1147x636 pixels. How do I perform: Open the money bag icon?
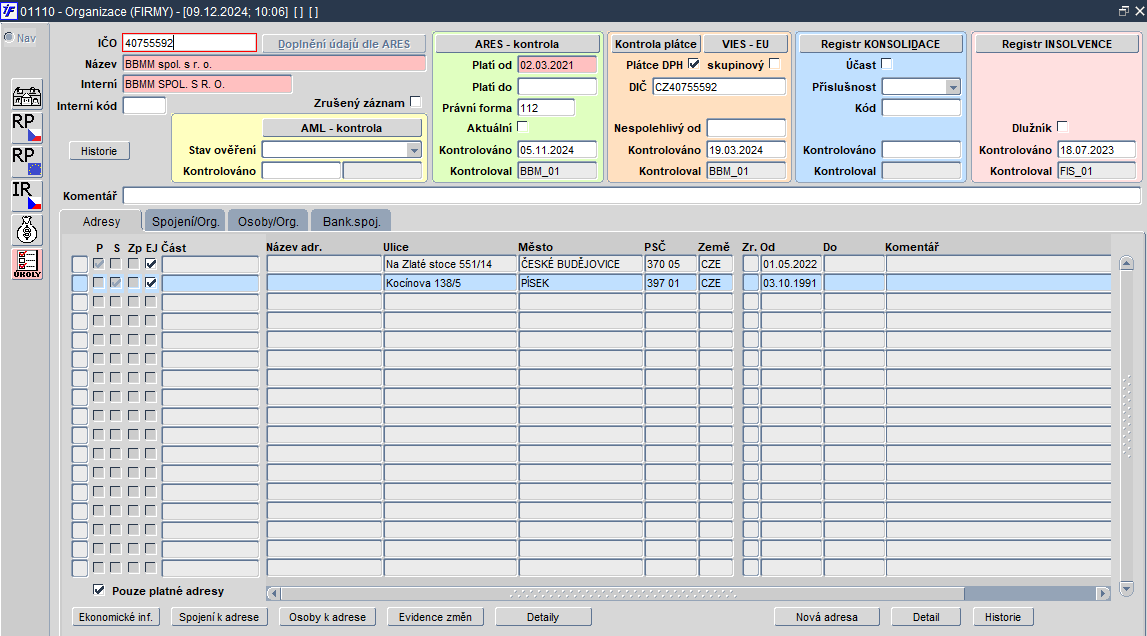pos(27,230)
